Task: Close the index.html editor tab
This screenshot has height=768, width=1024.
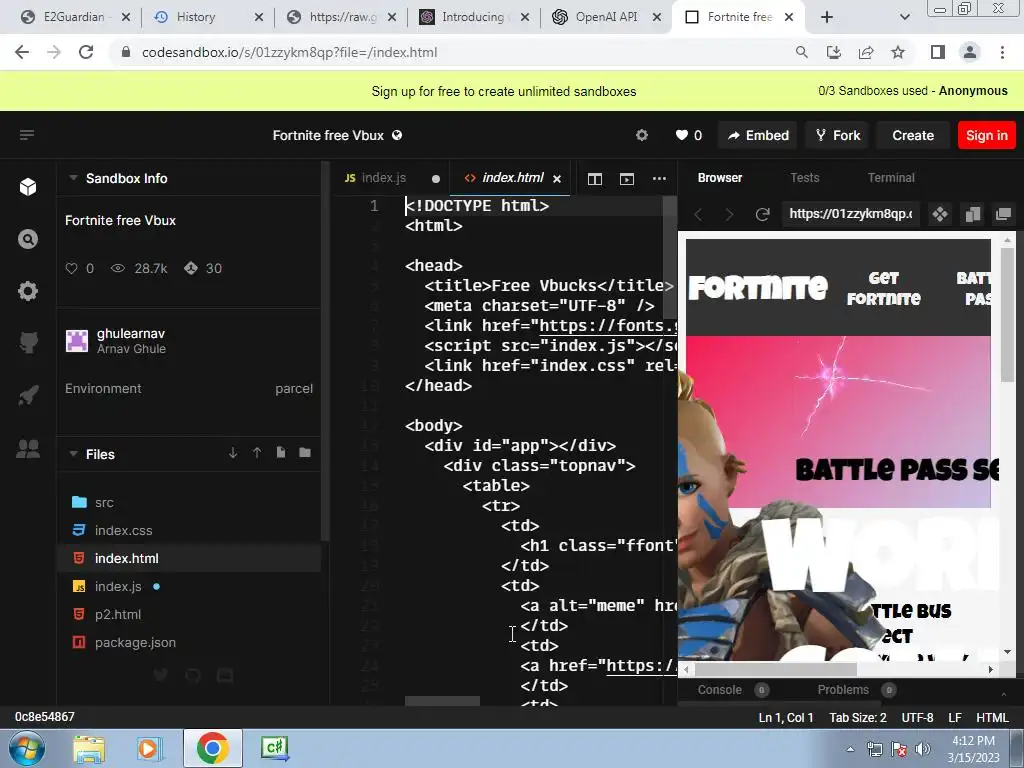Action: (557, 178)
